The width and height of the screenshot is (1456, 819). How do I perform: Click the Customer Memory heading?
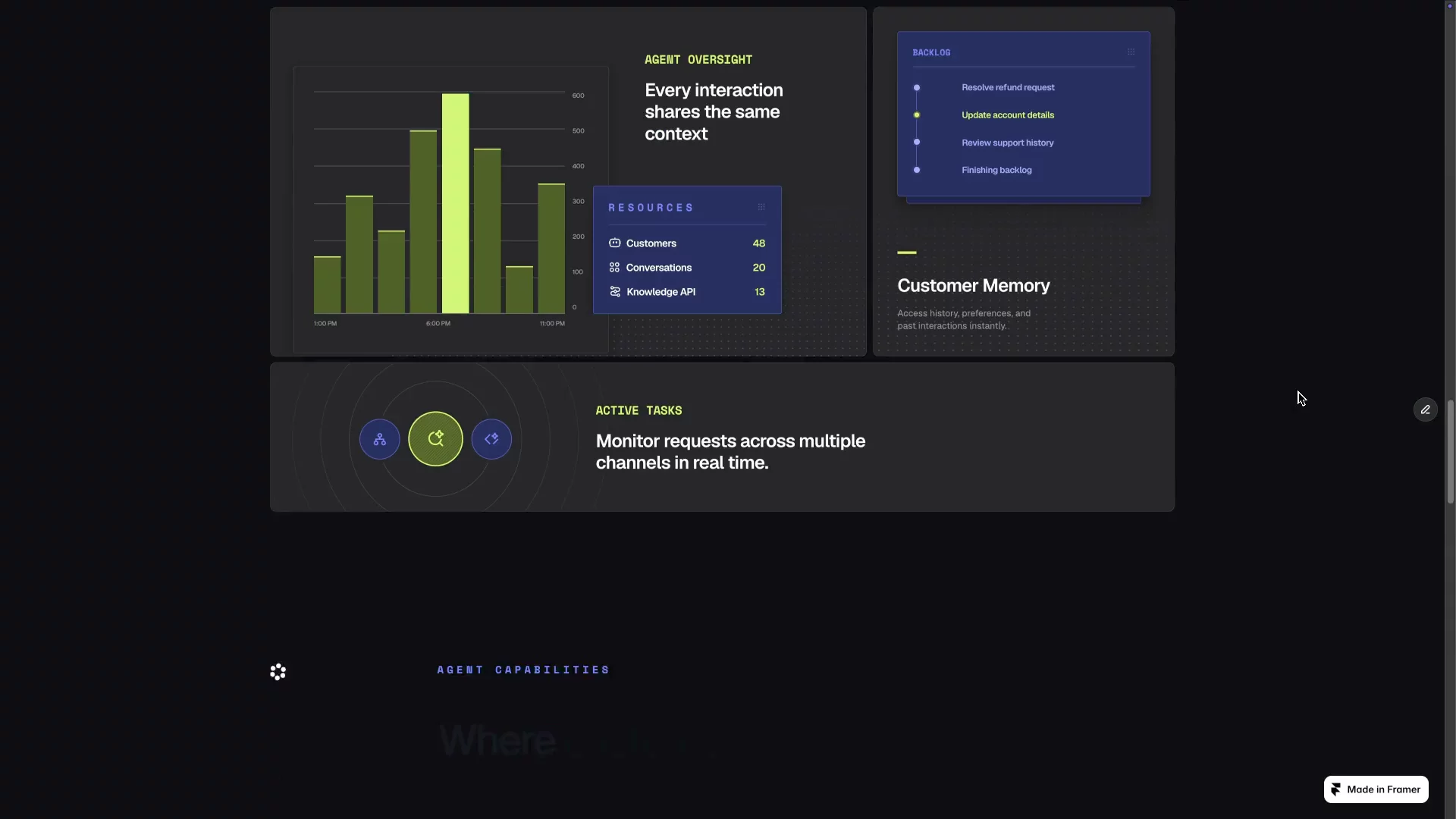974,286
